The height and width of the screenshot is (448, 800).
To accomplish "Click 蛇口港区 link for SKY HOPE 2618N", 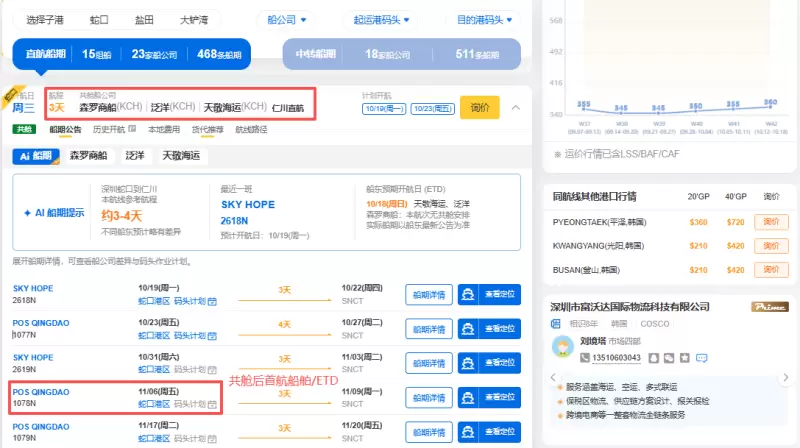I will (x=154, y=302).
